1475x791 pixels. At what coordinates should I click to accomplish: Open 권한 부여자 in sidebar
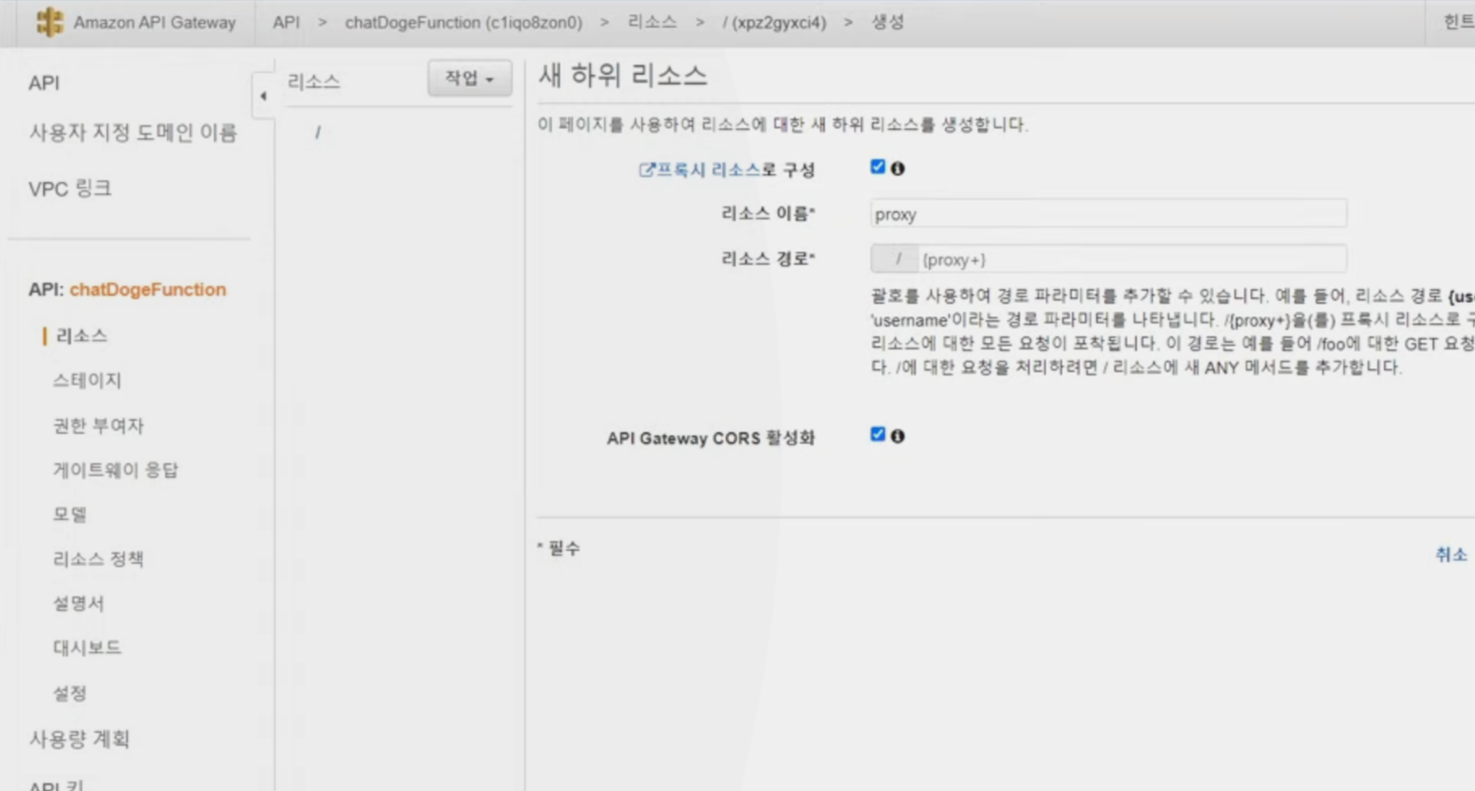(x=98, y=426)
